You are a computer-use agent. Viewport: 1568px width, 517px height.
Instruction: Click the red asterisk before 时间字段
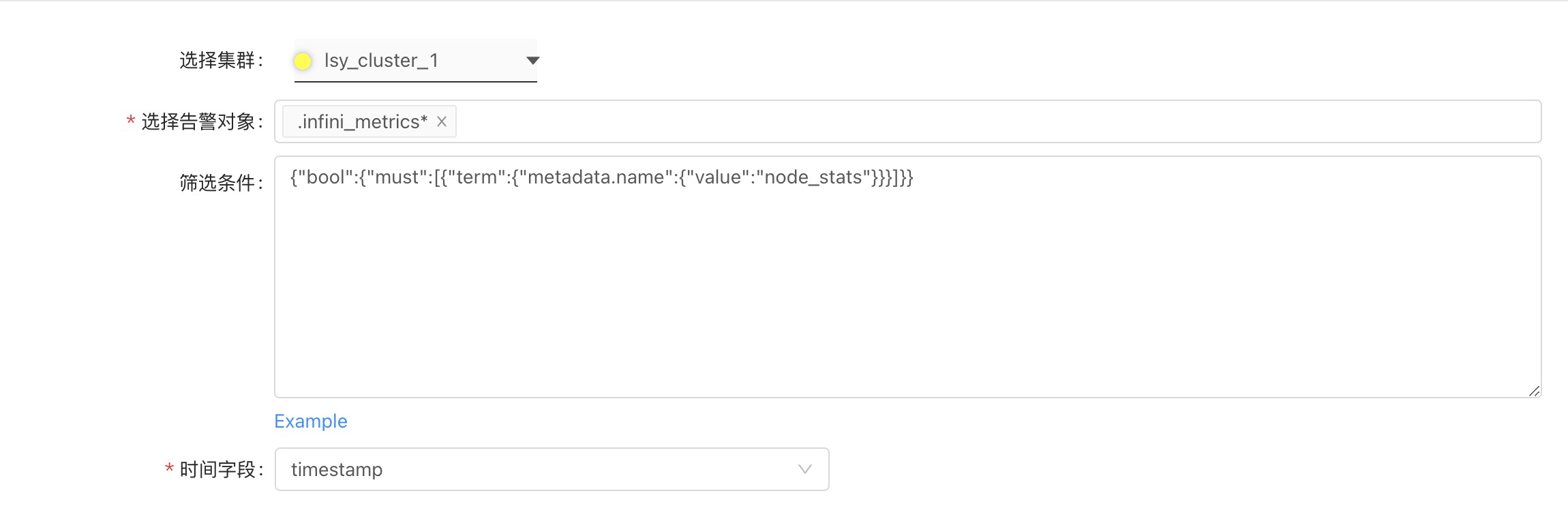169,469
